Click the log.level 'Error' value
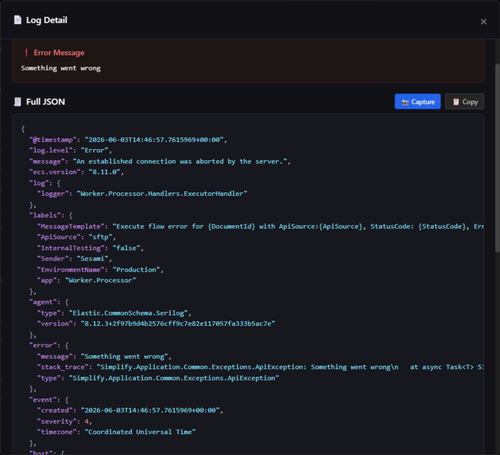The height and width of the screenshot is (455, 500). [94, 150]
